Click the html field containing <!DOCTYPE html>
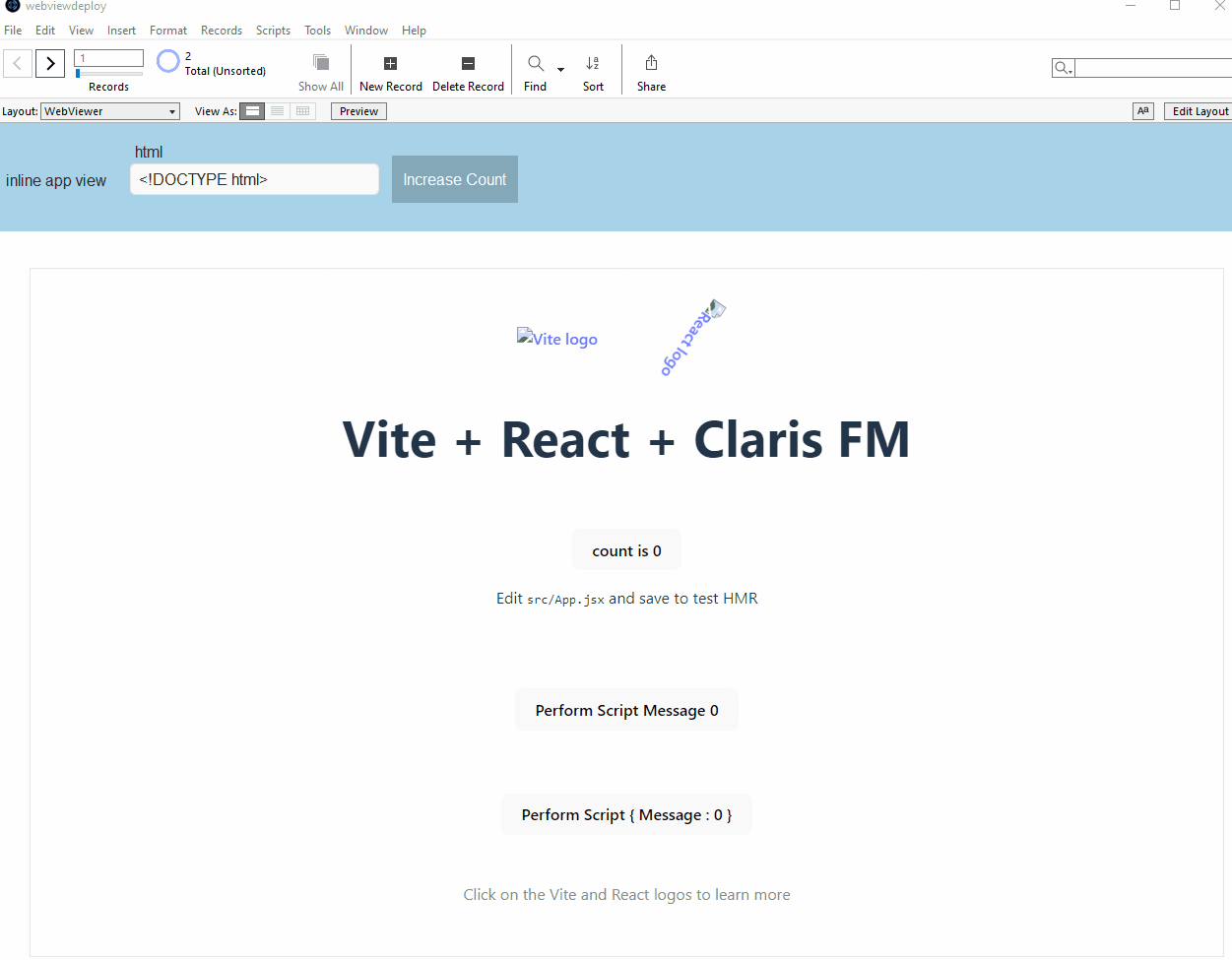 (x=254, y=179)
